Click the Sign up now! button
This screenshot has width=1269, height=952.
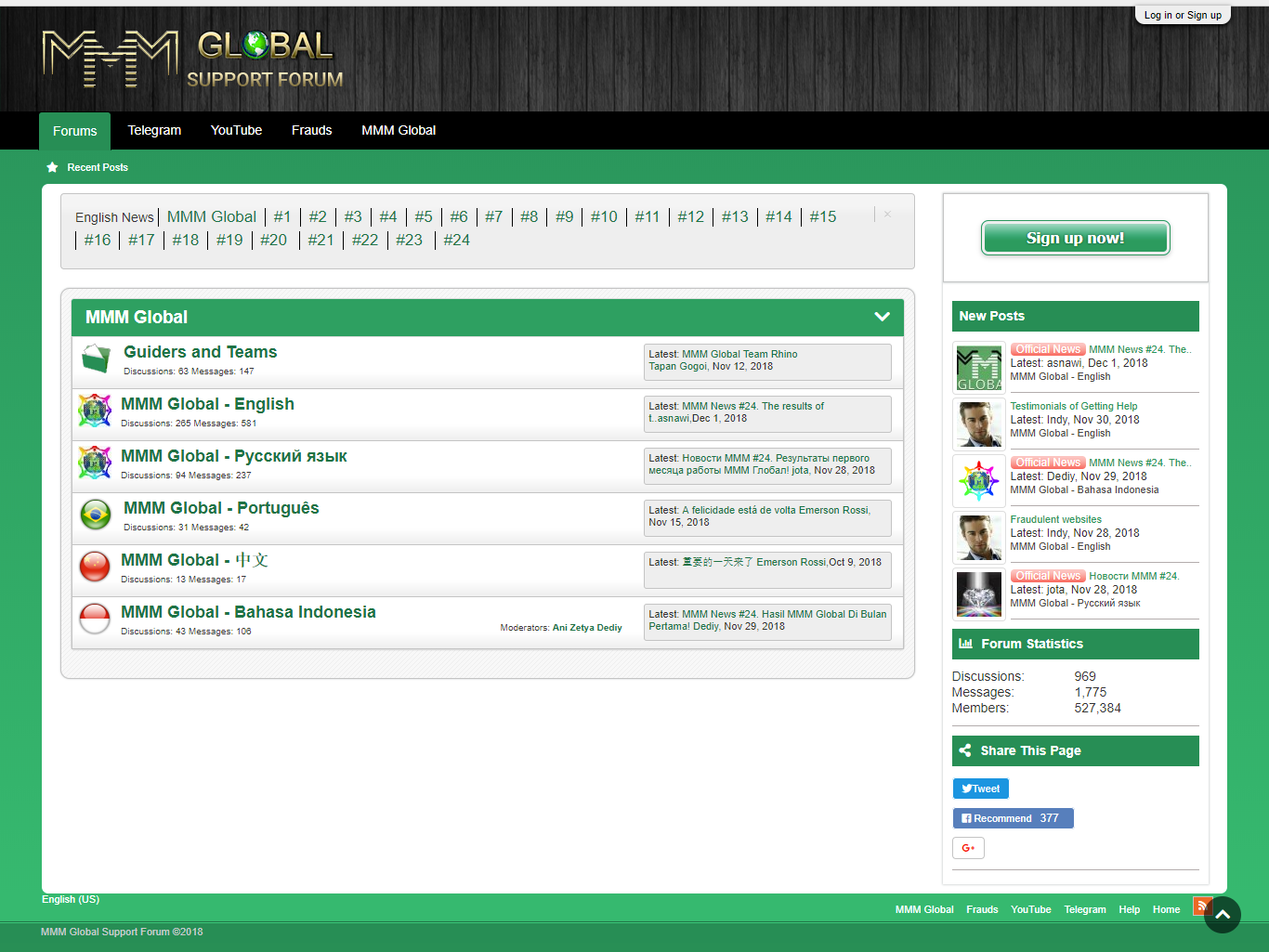1075,238
